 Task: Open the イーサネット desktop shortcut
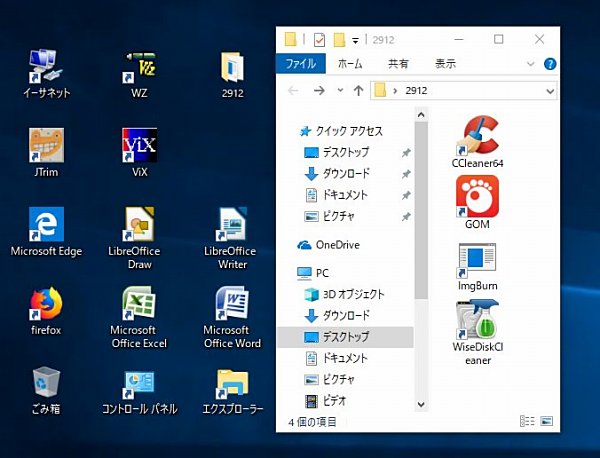point(46,73)
